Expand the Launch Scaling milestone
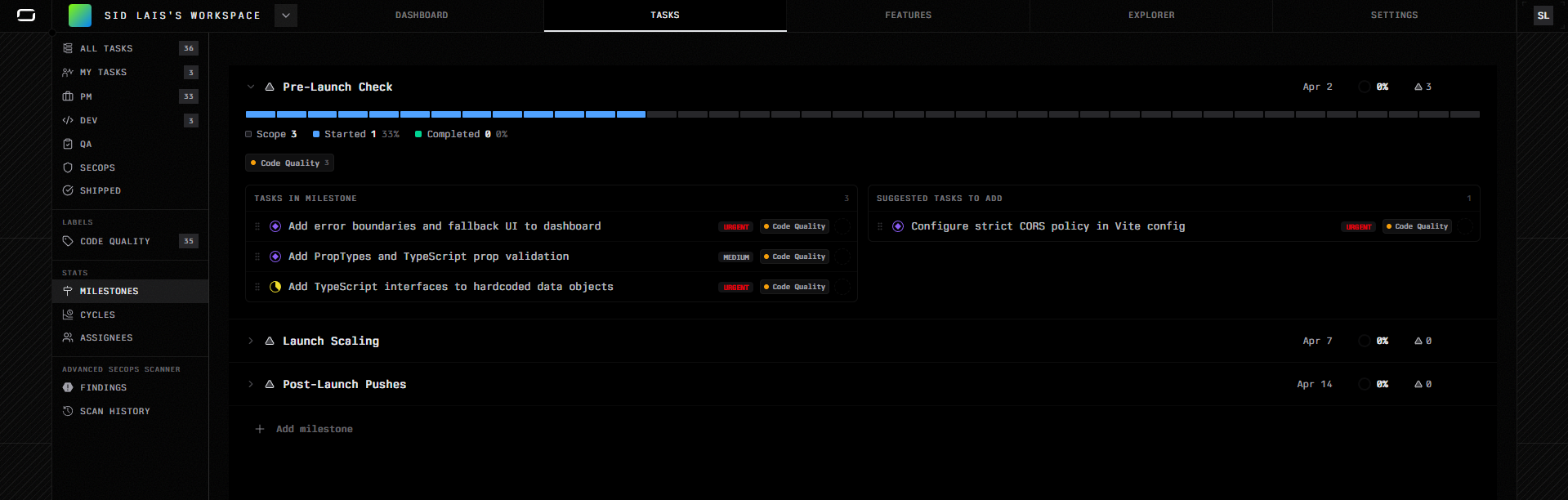This screenshot has width=1568, height=500. pyautogui.click(x=251, y=341)
